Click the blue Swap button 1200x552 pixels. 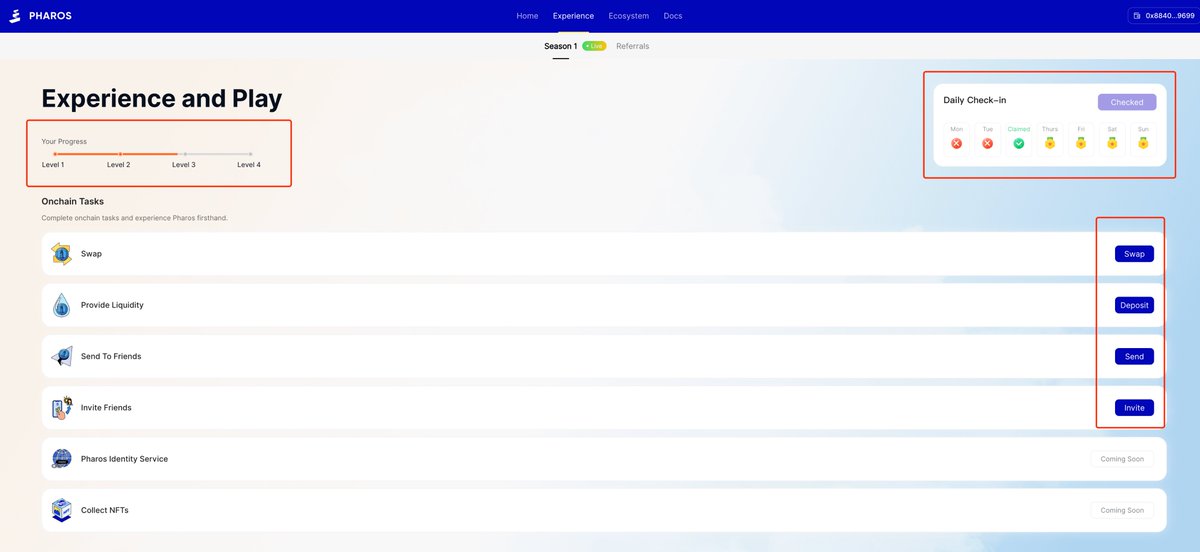(1134, 254)
